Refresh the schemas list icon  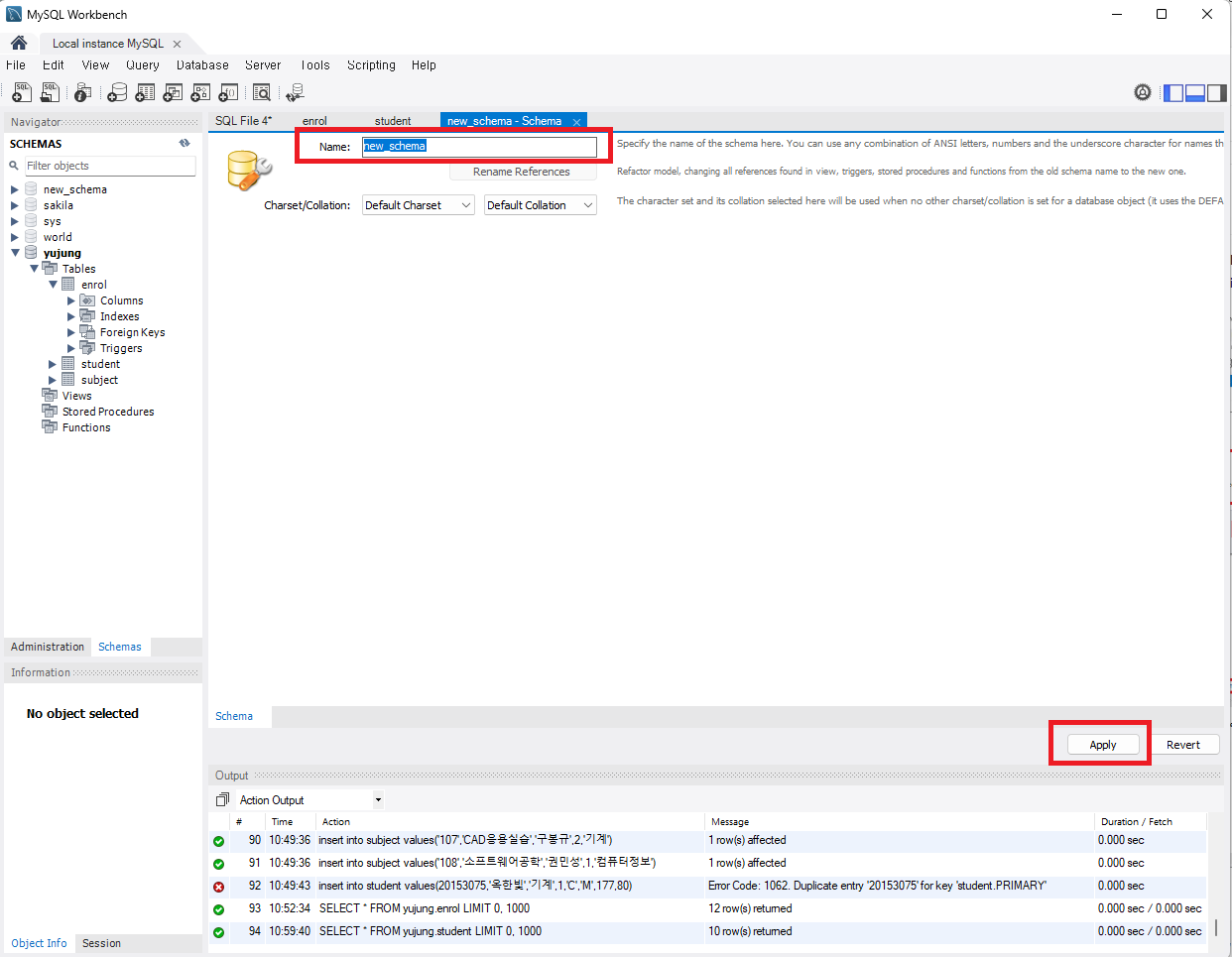(x=185, y=143)
